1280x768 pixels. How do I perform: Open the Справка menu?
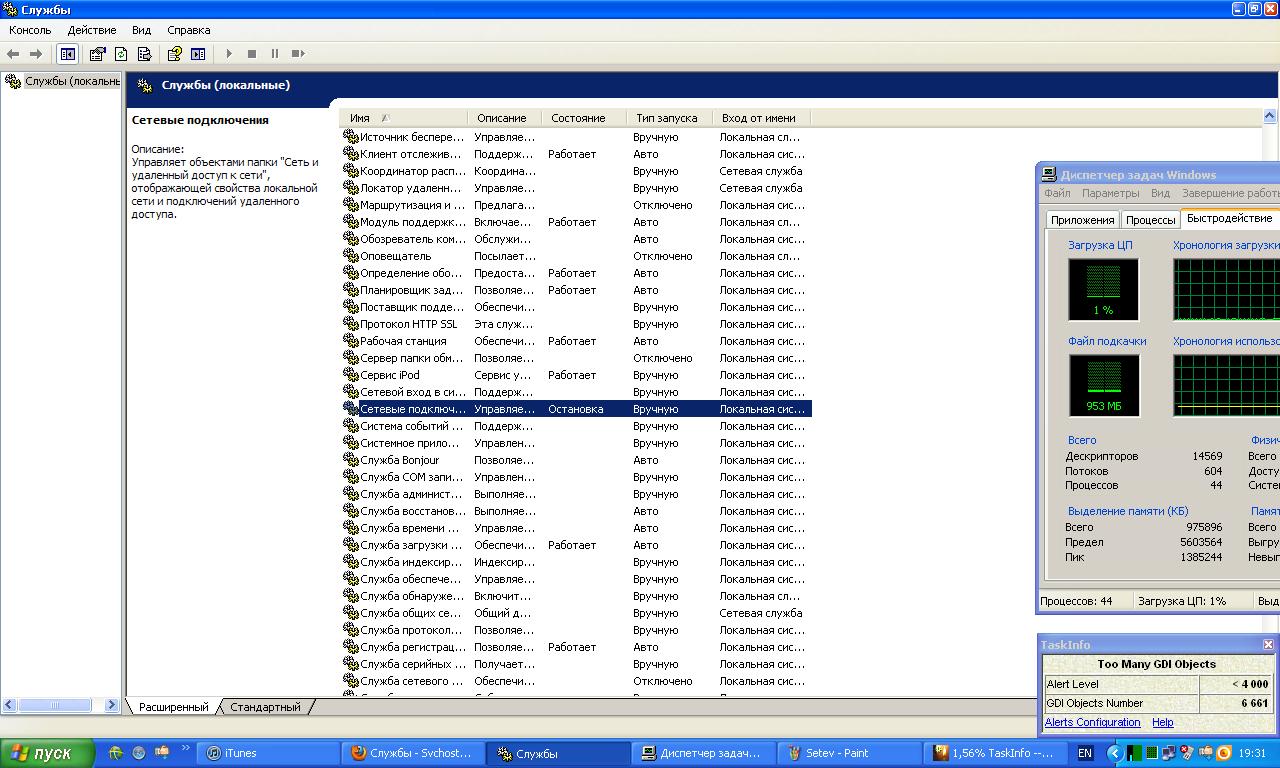pos(189,30)
